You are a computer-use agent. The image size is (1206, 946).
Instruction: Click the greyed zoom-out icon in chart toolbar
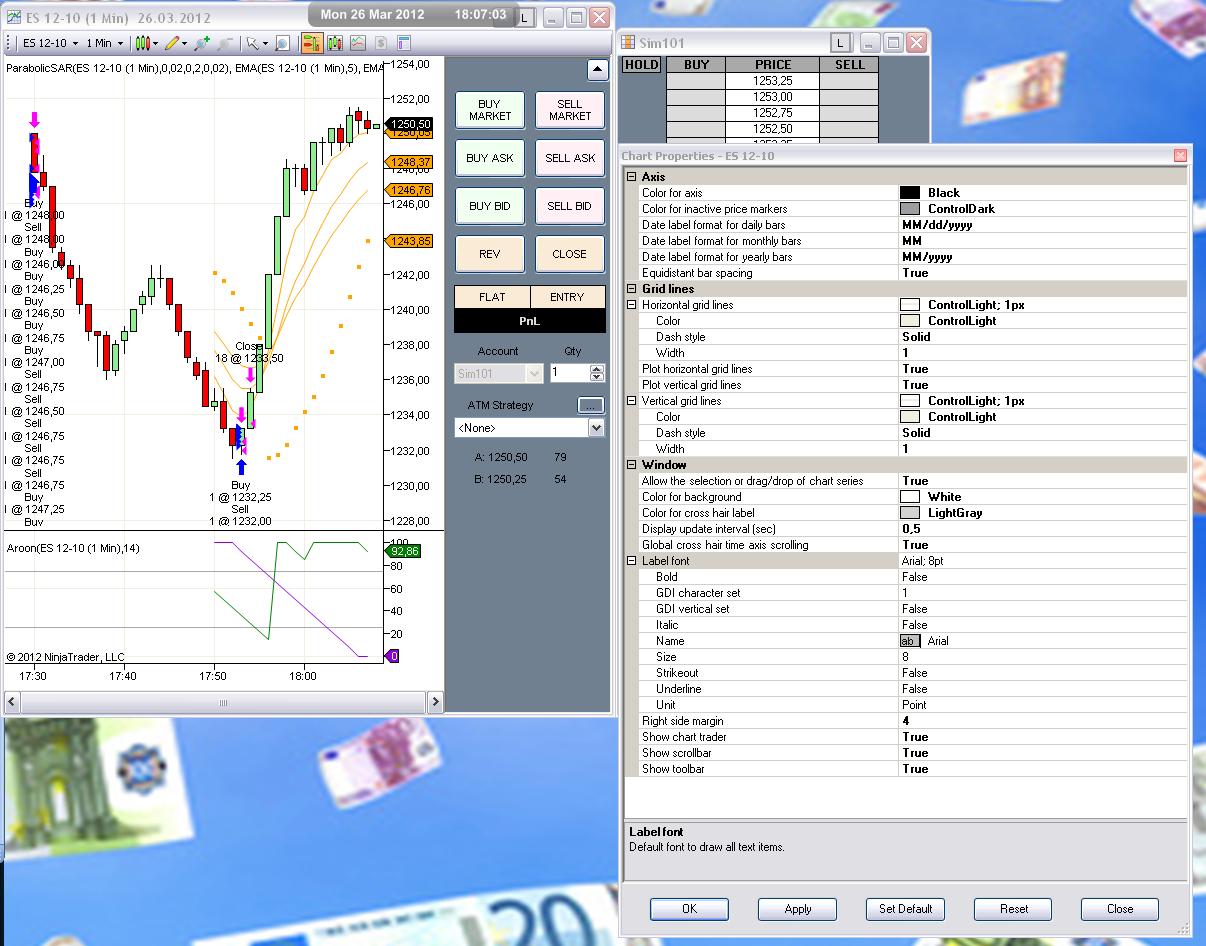pyautogui.click(x=225, y=43)
